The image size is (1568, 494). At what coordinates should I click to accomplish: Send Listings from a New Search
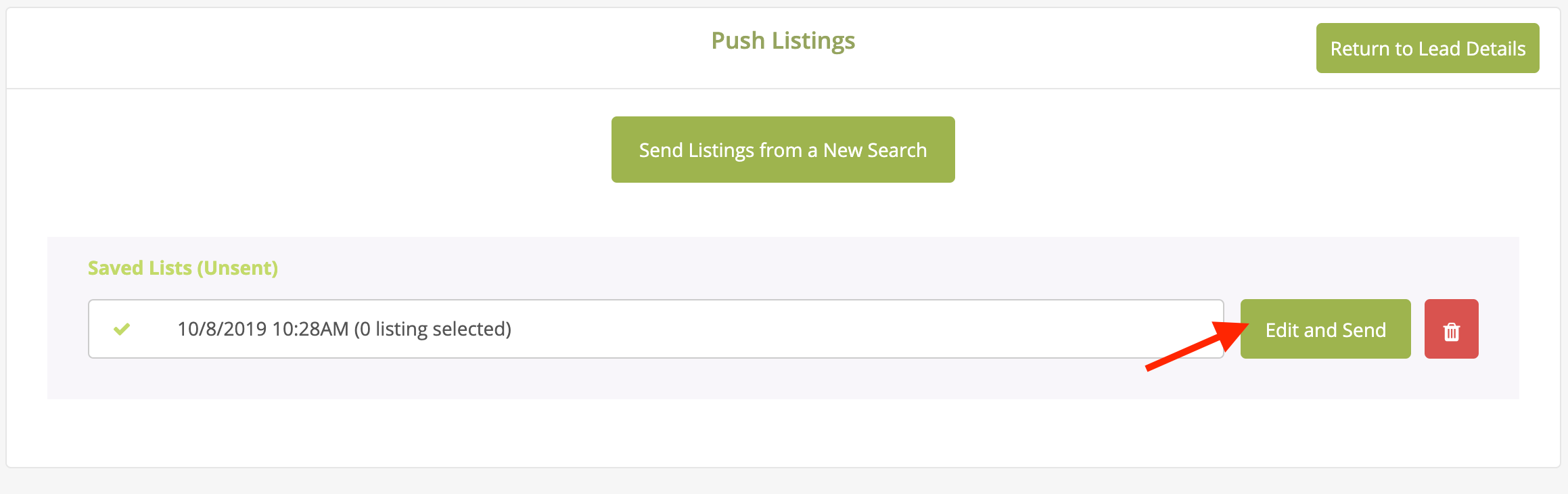[x=783, y=150]
